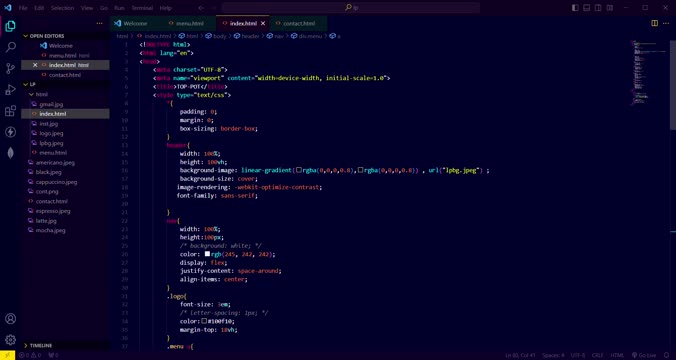This screenshot has height=360, width=676.
Task: Open the Extensions view
Action: point(10,111)
